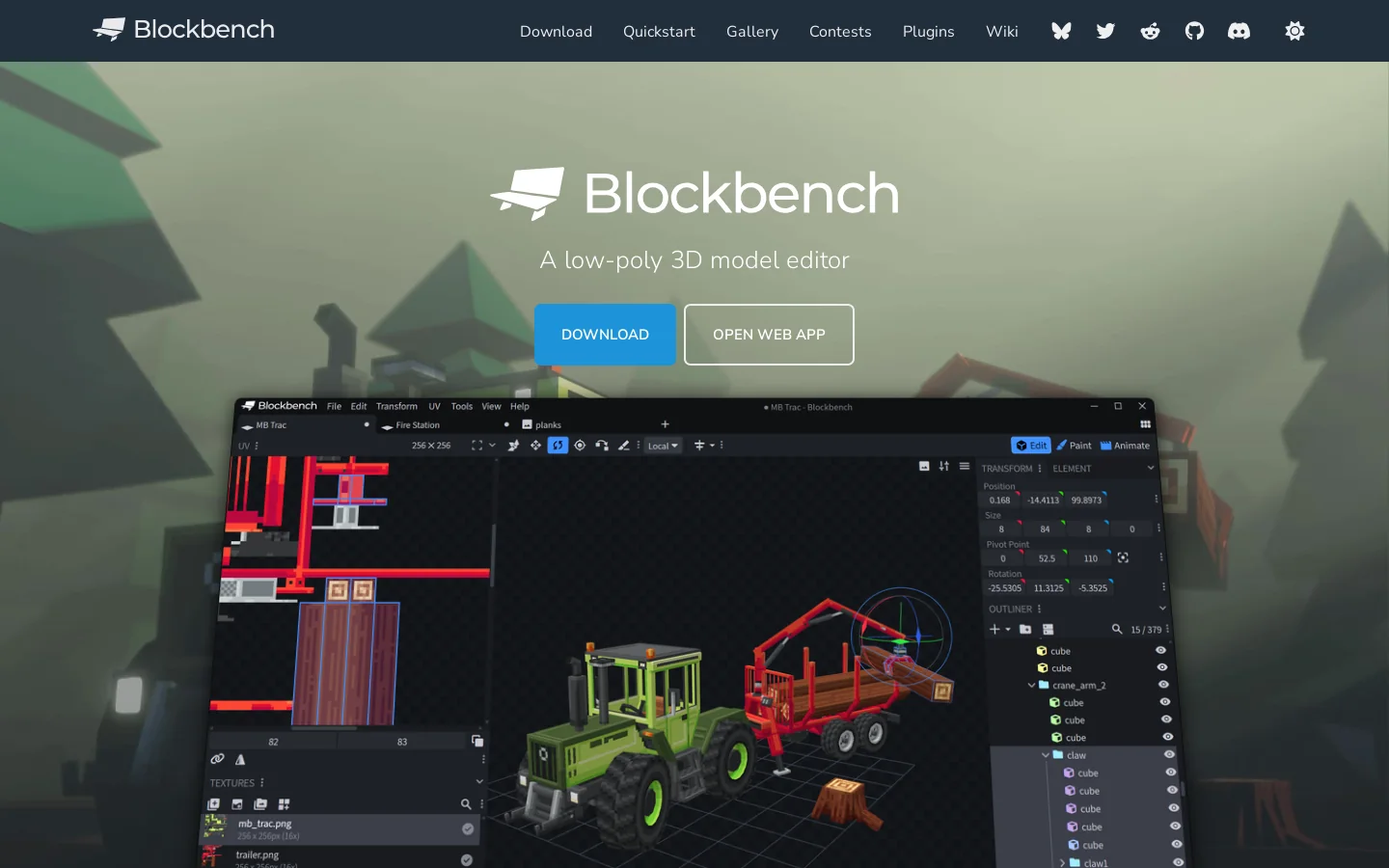This screenshot has height=868, width=1389.
Task: Click the blue DOWNLOAD button
Action: point(605,335)
